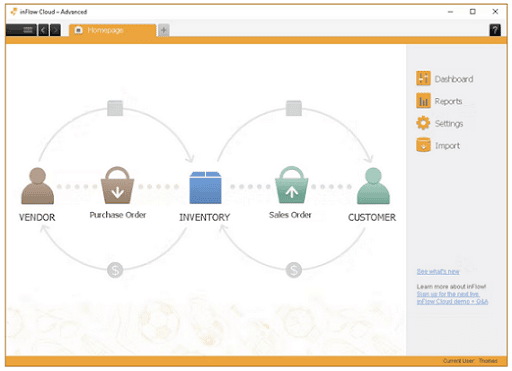Open the main menu button

click(x=21, y=30)
